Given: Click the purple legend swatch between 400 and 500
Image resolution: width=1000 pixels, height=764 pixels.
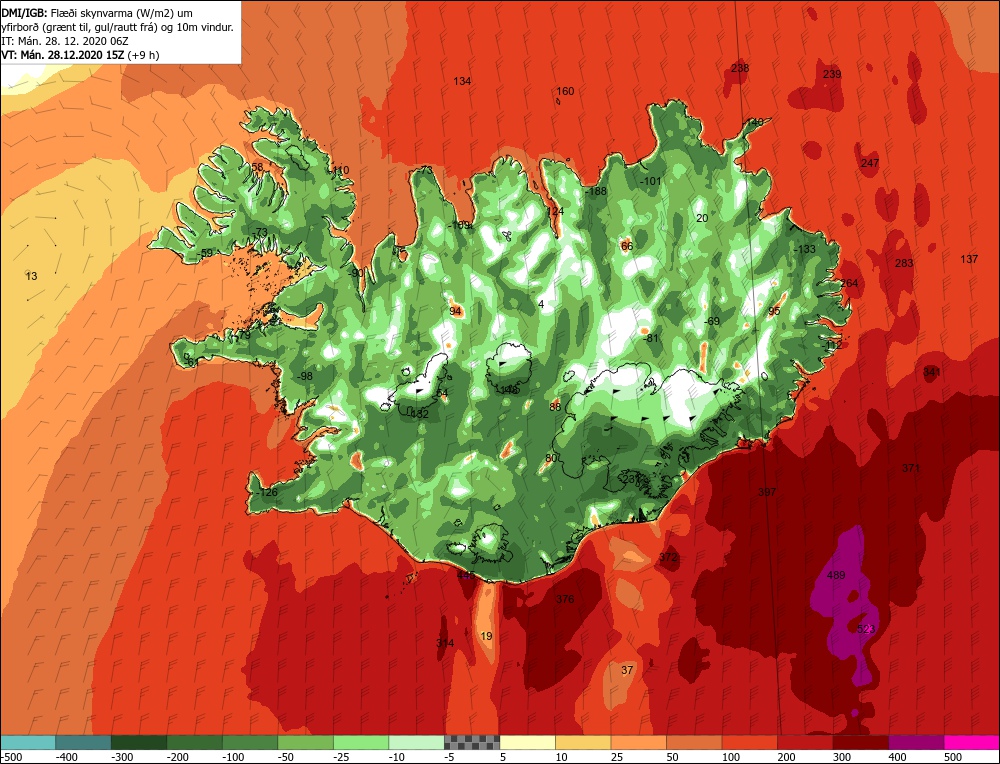Looking at the screenshot, I should pyautogui.click(x=916, y=742).
